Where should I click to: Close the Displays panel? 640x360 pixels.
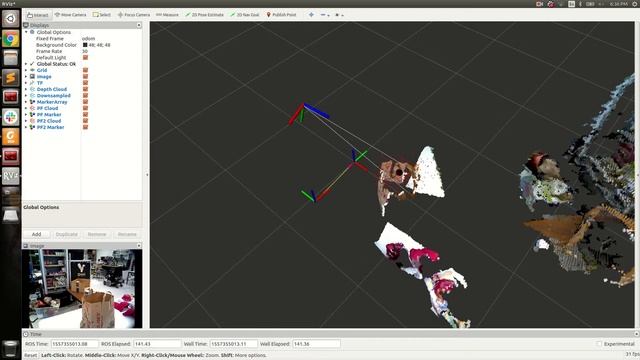139,25
